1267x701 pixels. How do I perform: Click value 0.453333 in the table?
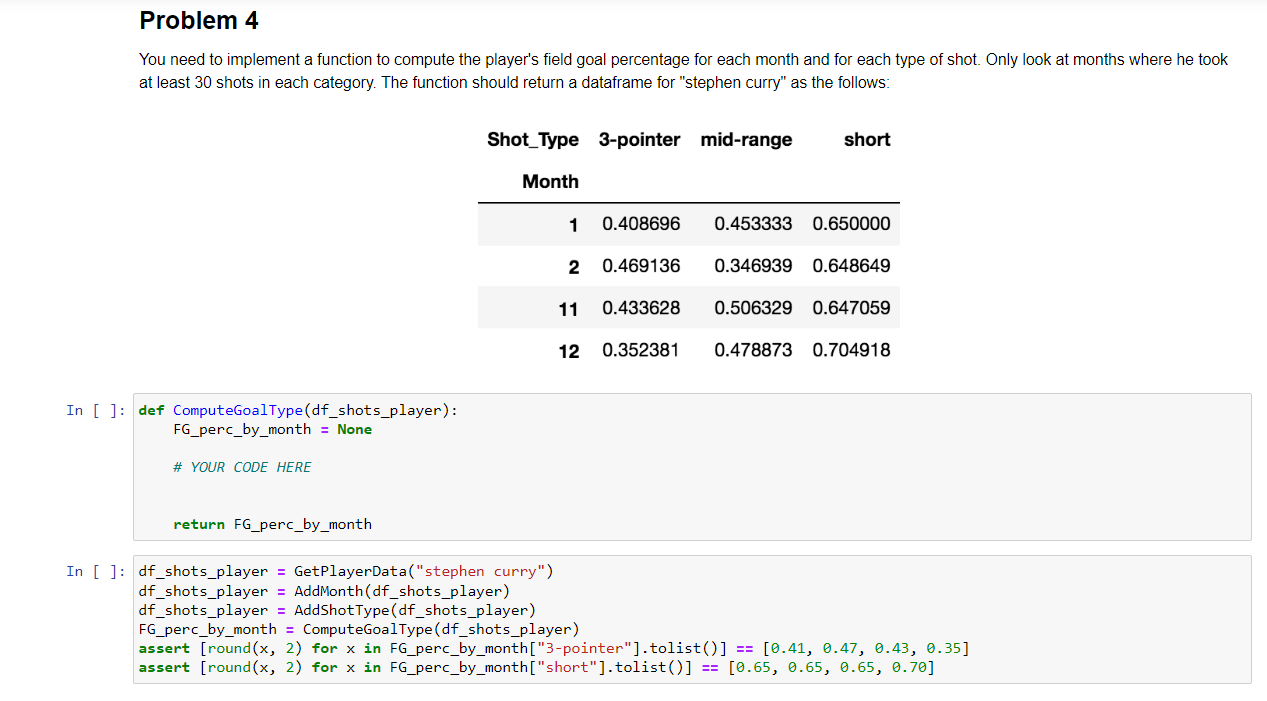click(753, 224)
